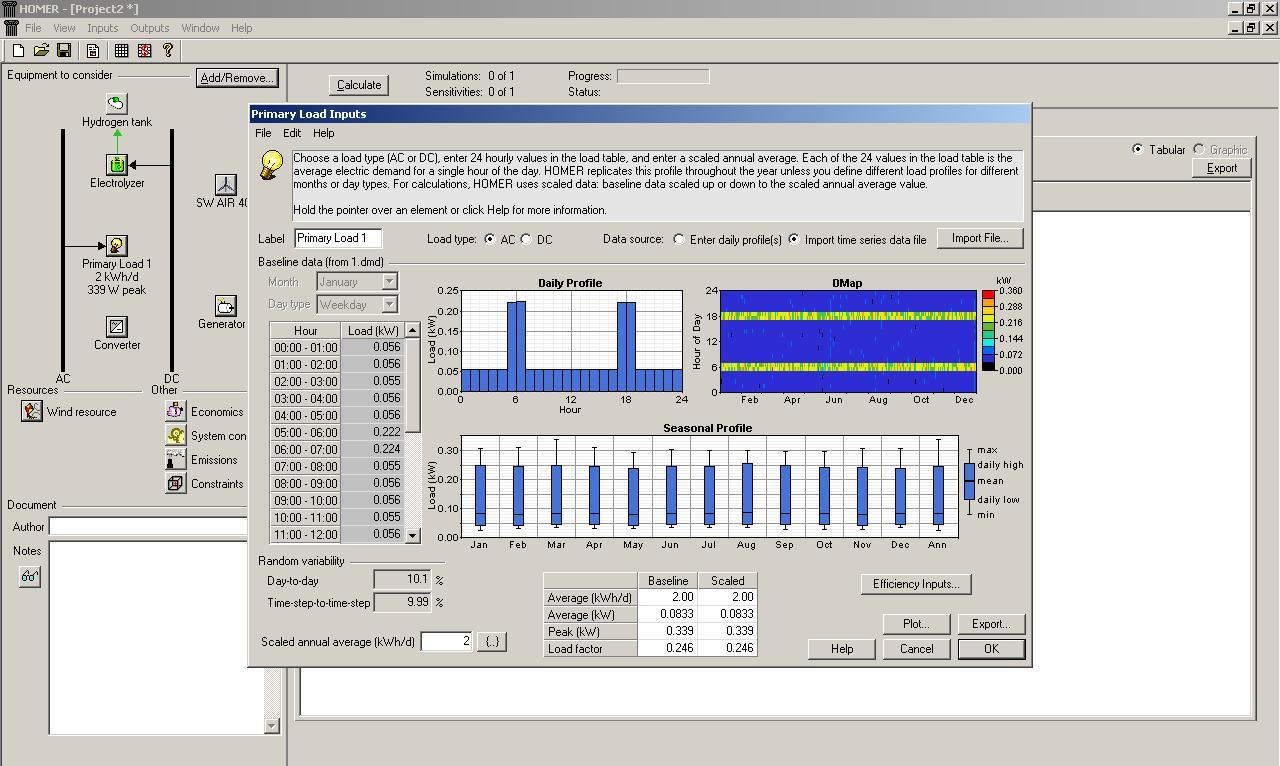Click the Add/Remove equipment button
The width and height of the screenshot is (1280, 766).
pyautogui.click(x=237, y=78)
